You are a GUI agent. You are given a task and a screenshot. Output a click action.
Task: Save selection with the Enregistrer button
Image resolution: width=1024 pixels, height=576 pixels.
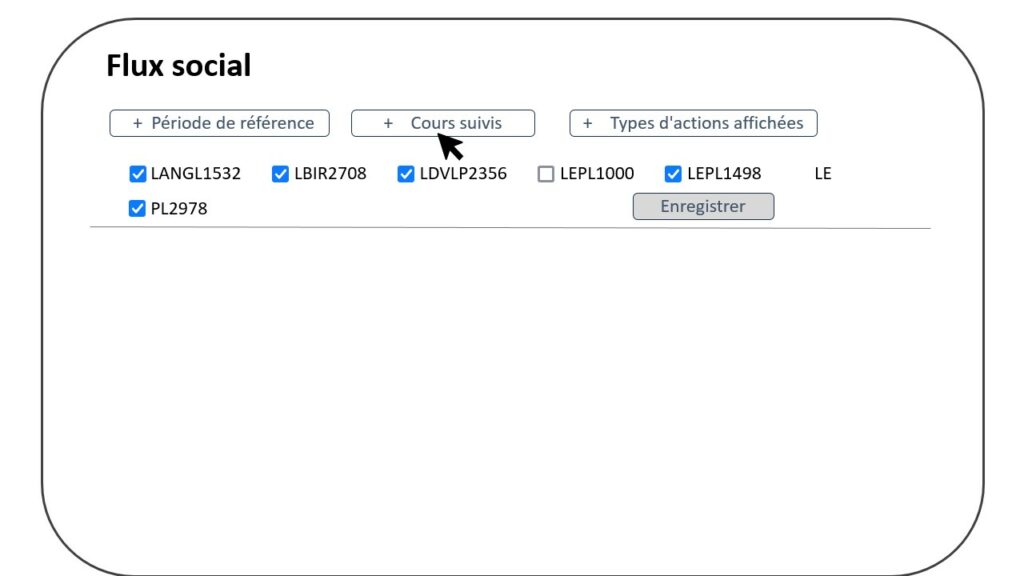click(x=703, y=206)
